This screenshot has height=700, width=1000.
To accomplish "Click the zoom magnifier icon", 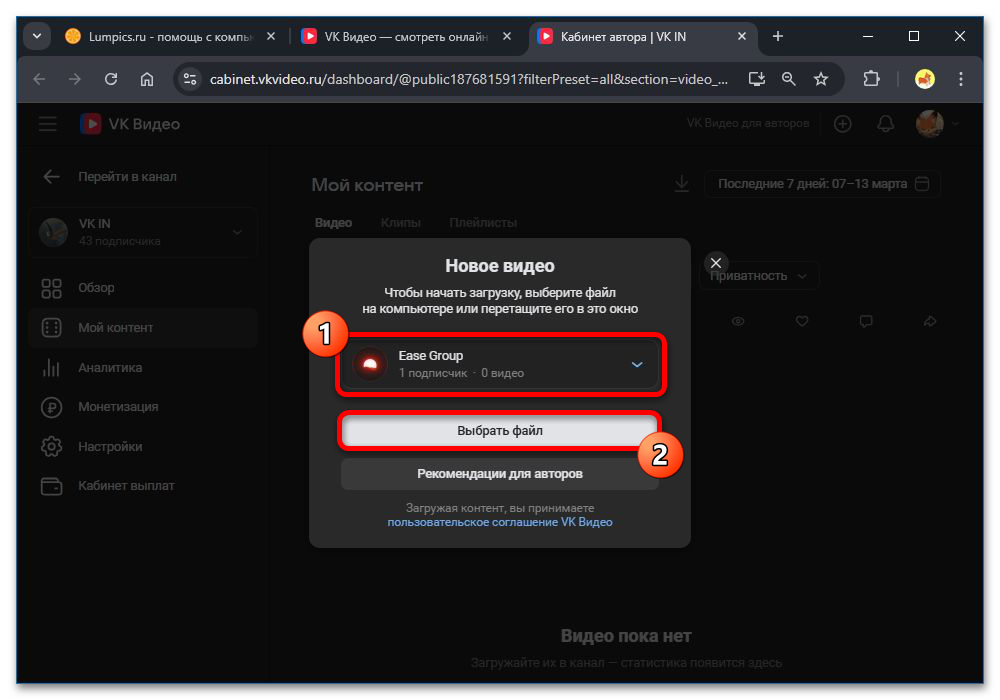I will click(x=789, y=79).
